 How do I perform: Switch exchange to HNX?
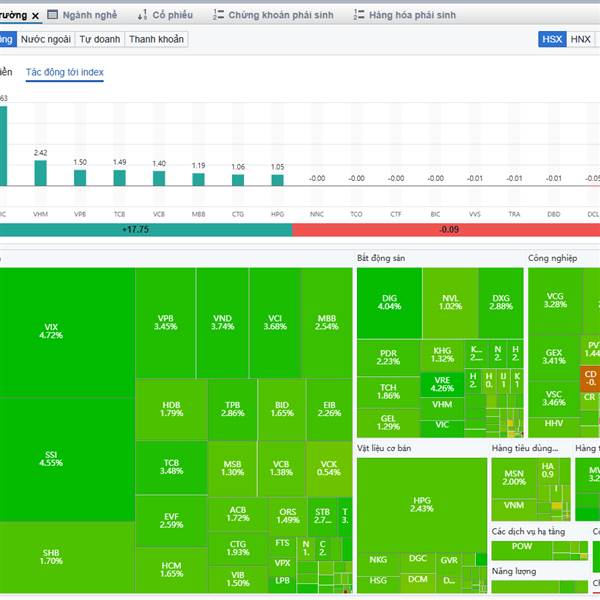coord(581,39)
